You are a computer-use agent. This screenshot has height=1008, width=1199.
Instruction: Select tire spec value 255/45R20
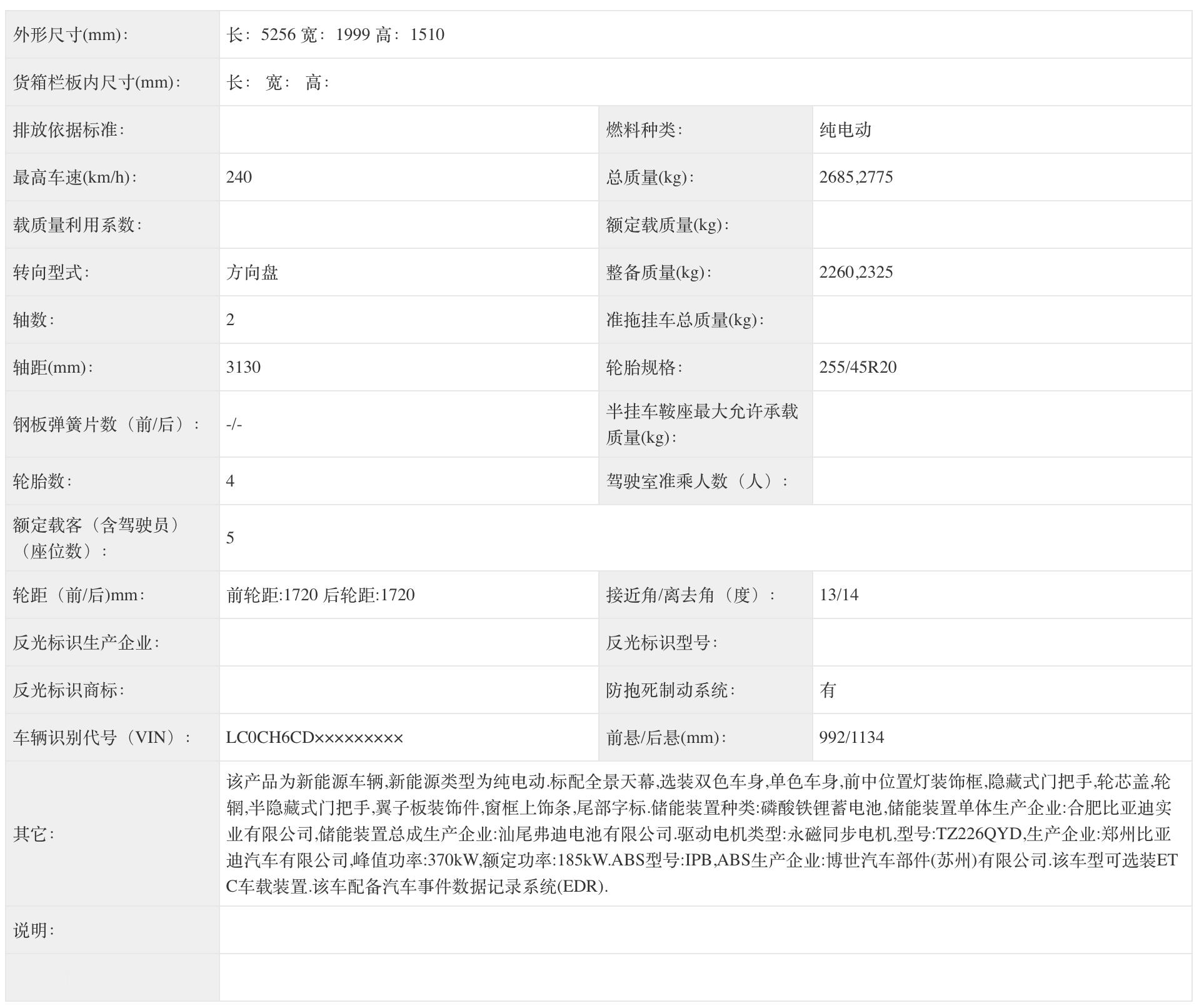[858, 367]
